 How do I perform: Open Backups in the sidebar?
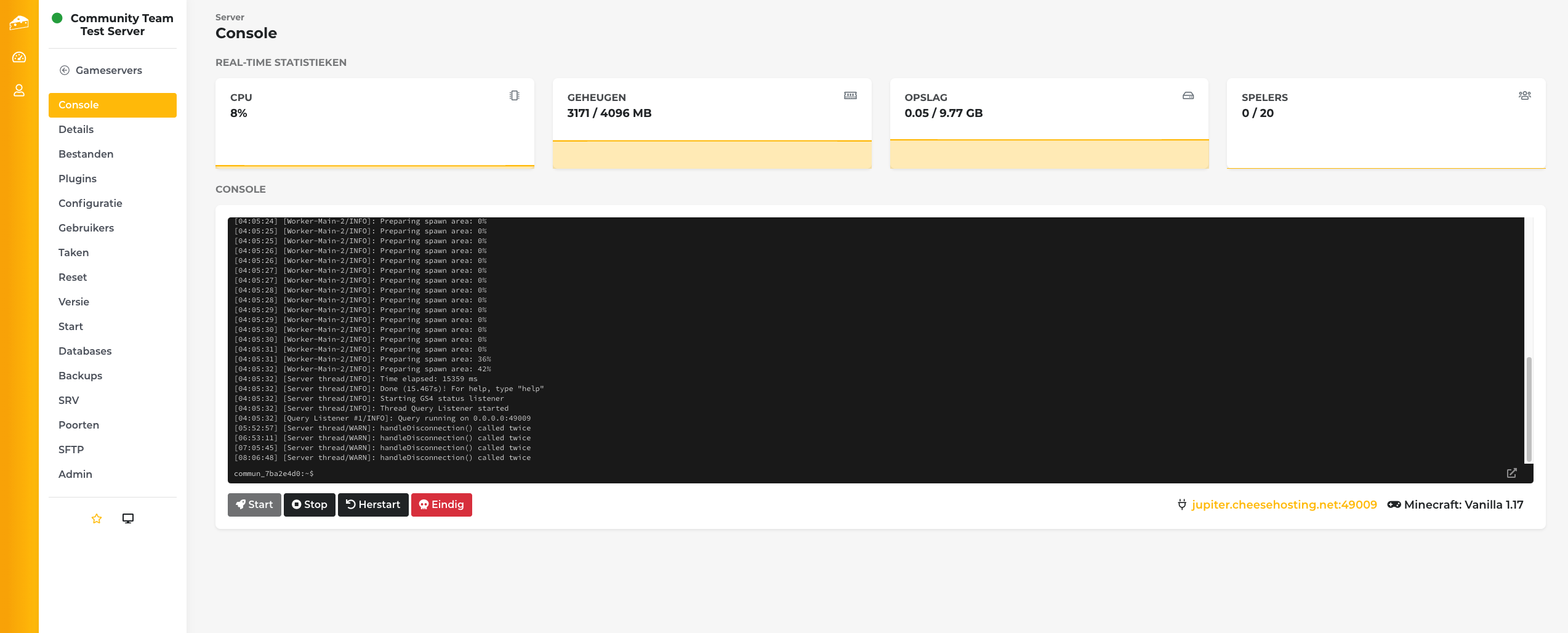[81, 376]
